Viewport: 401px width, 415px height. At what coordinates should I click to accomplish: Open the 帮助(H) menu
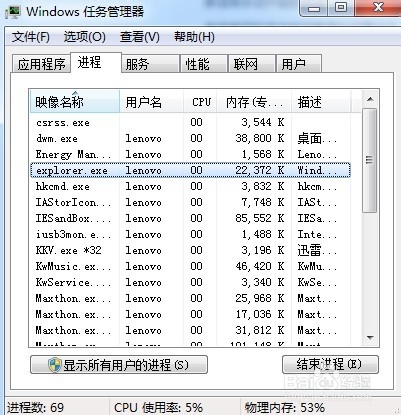(x=194, y=37)
